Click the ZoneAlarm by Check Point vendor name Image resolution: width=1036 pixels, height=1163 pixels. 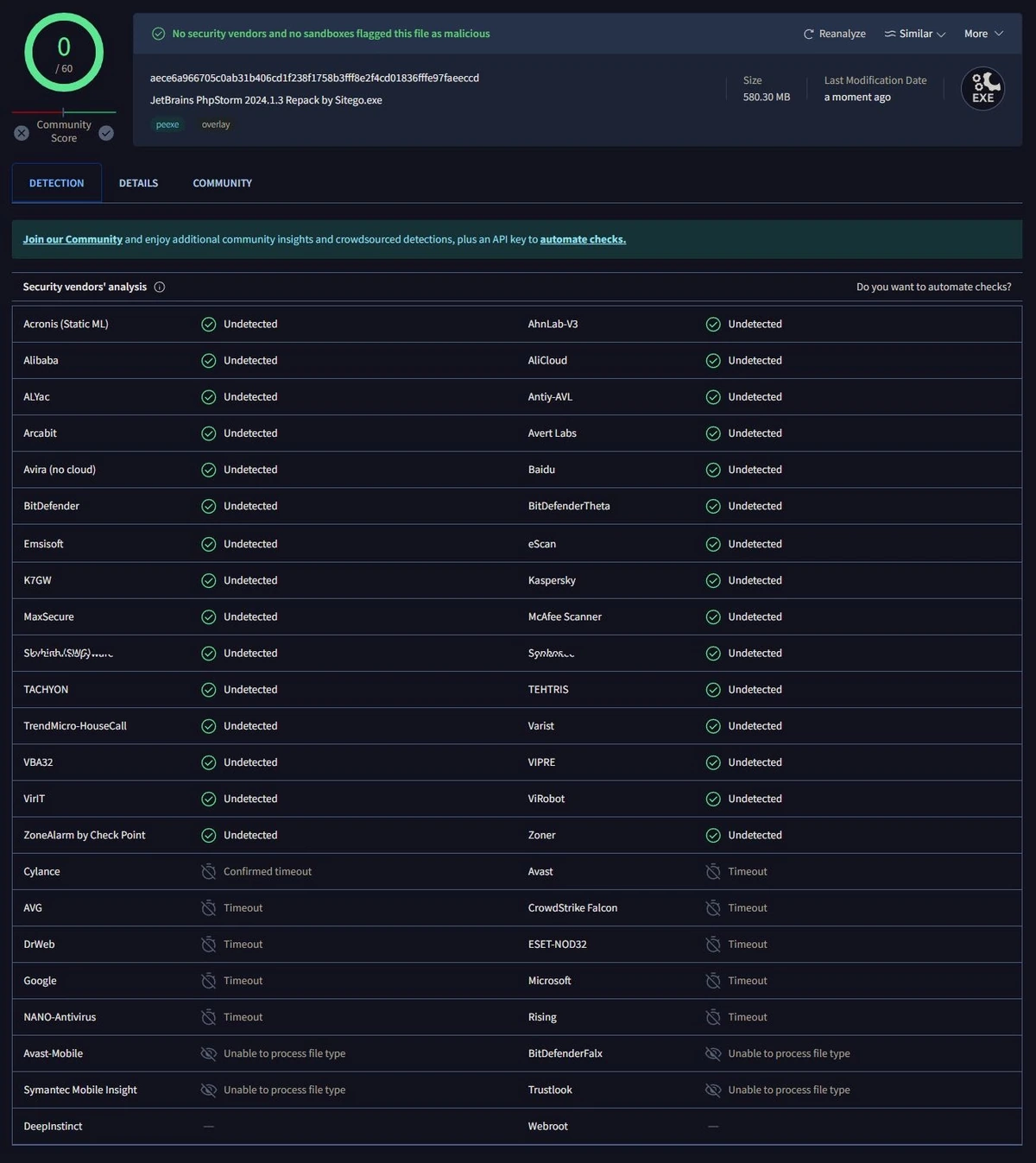pyautogui.click(x=85, y=835)
